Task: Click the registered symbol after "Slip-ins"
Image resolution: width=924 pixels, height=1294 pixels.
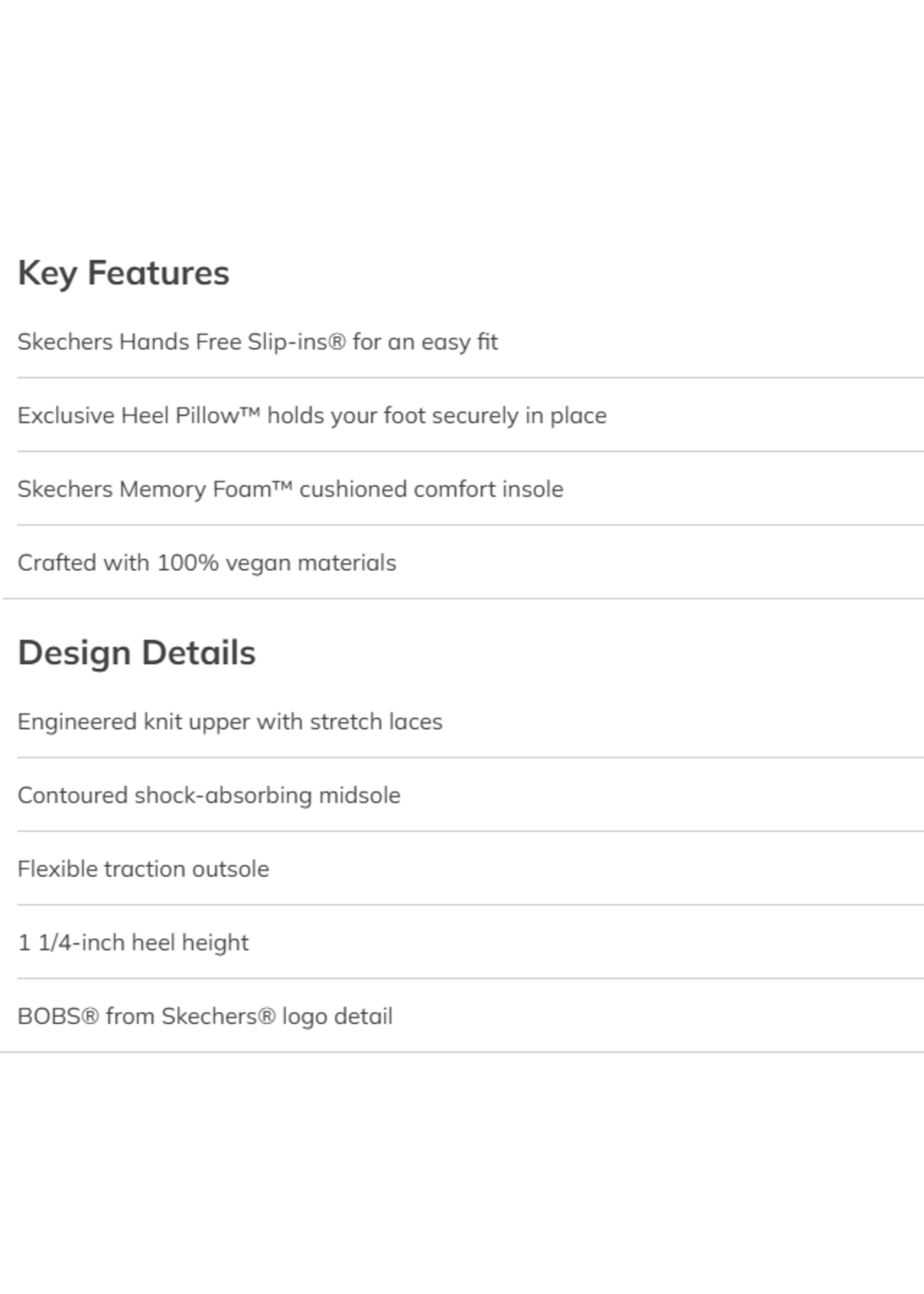Action: point(338,341)
